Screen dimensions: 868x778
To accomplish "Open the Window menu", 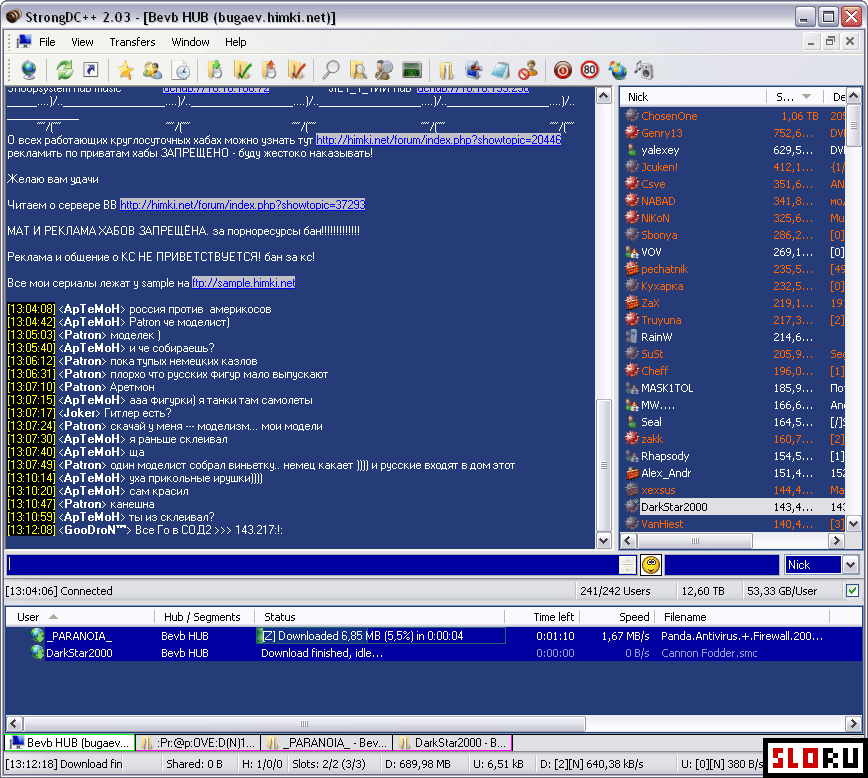I will [x=190, y=42].
